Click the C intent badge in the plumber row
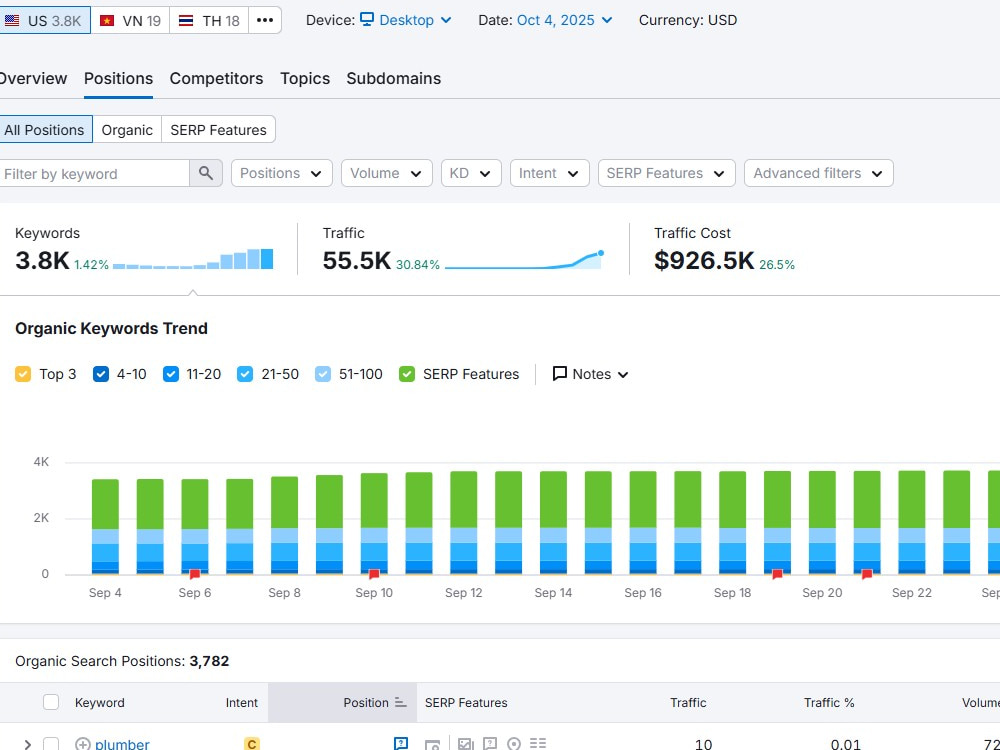The width and height of the screenshot is (1000, 750). tap(252, 744)
